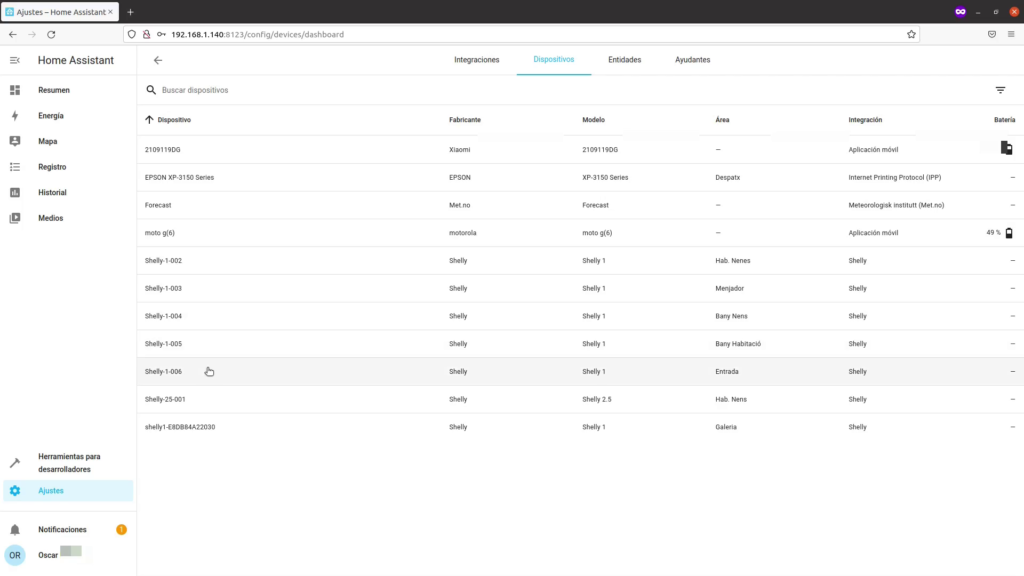Switch to the Integraciones tab
The height and width of the screenshot is (576, 1024).
477,59
